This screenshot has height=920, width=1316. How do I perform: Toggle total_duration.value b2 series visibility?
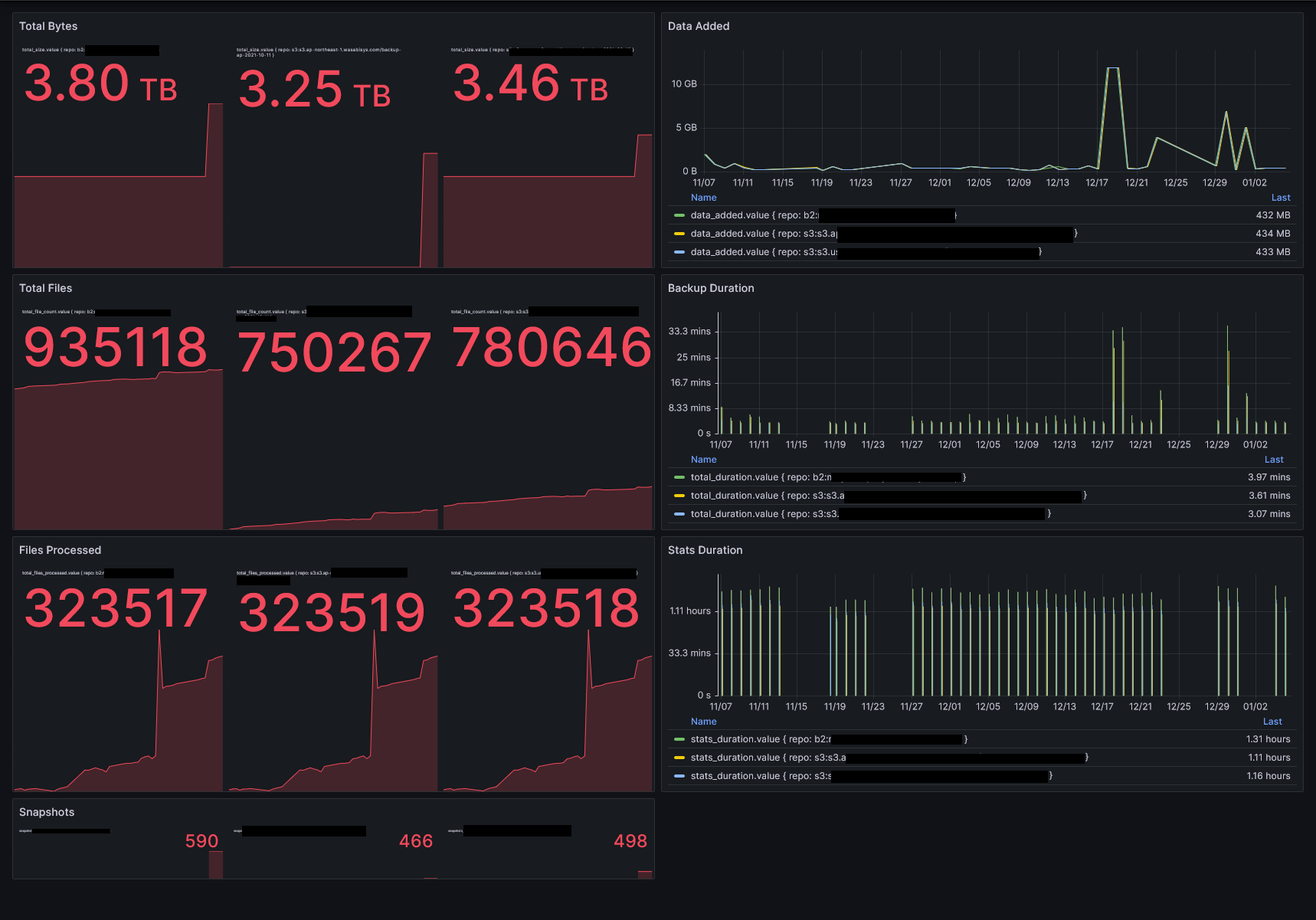coord(828,477)
